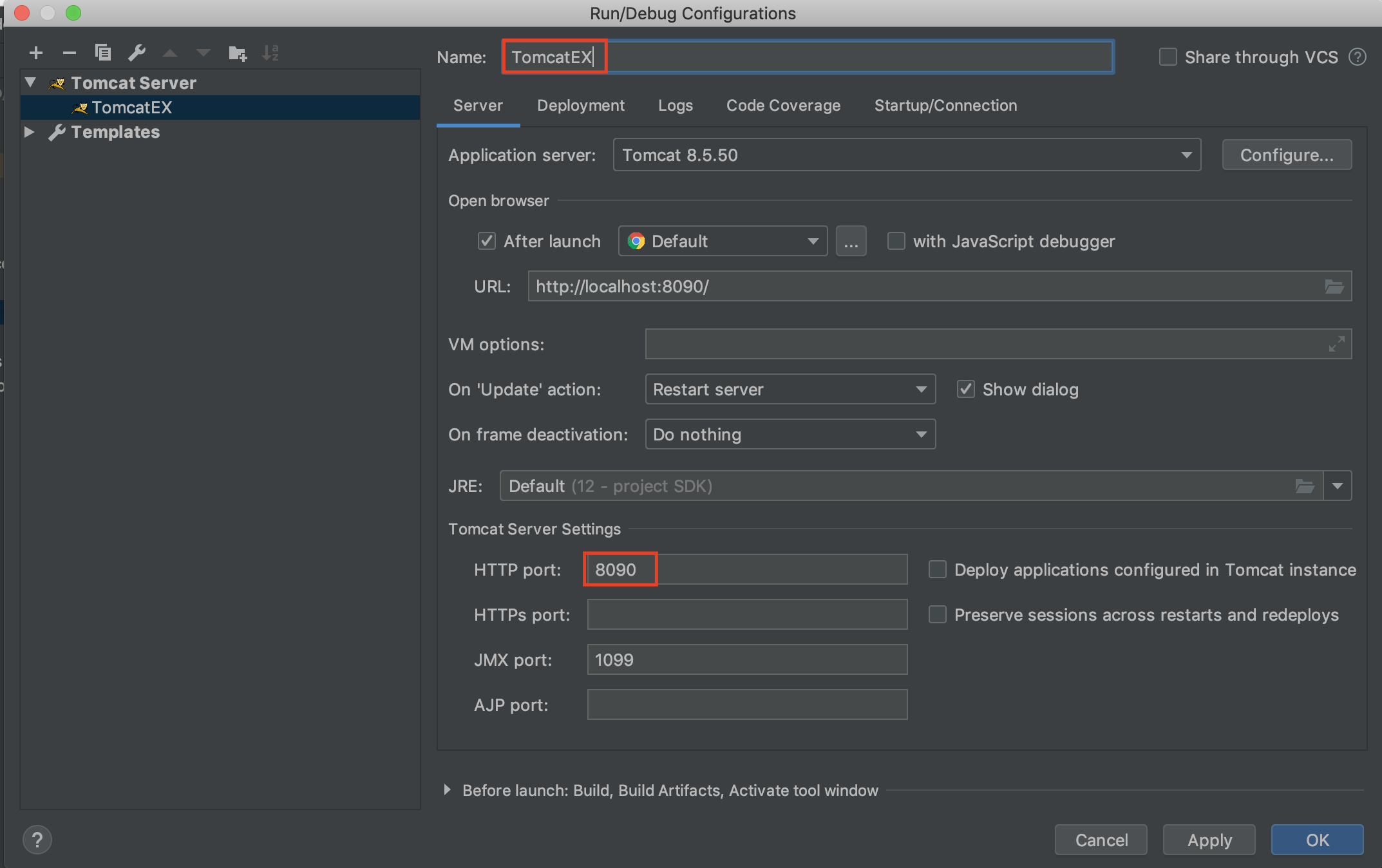Click the help icon next to Share through VCS
The image size is (1382, 868).
click(1358, 57)
